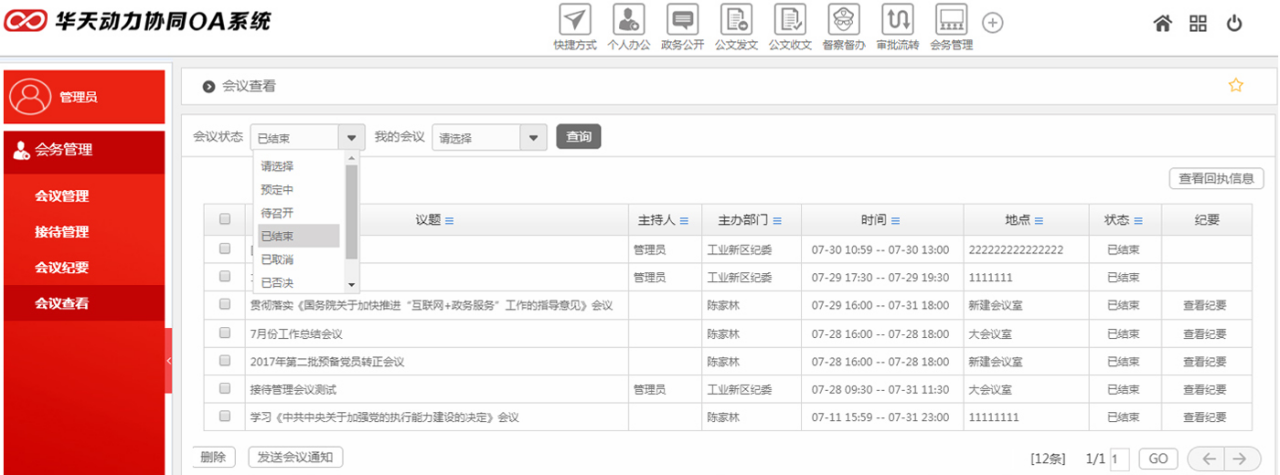Open the 公文发文 document sending icon

click(x=736, y=21)
